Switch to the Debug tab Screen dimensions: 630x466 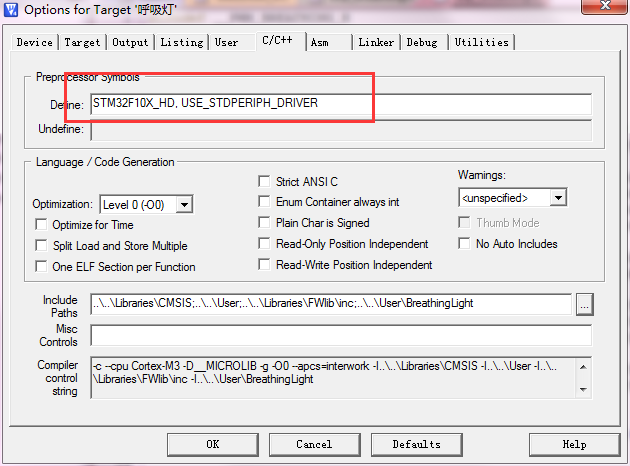click(421, 42)
